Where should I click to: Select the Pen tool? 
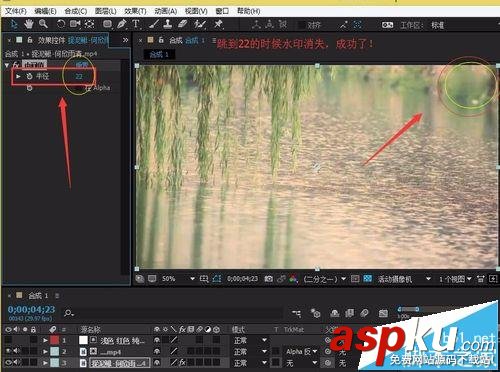(122, 24)
